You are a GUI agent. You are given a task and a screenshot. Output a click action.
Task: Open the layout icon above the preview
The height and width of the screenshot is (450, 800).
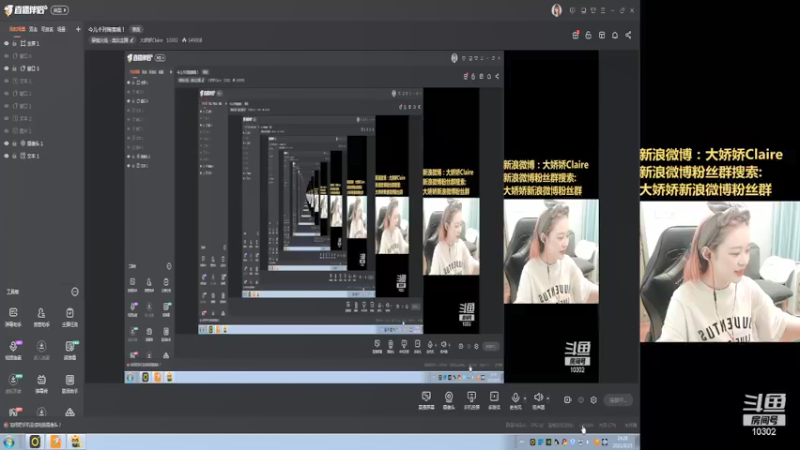(x=602, y=35)
